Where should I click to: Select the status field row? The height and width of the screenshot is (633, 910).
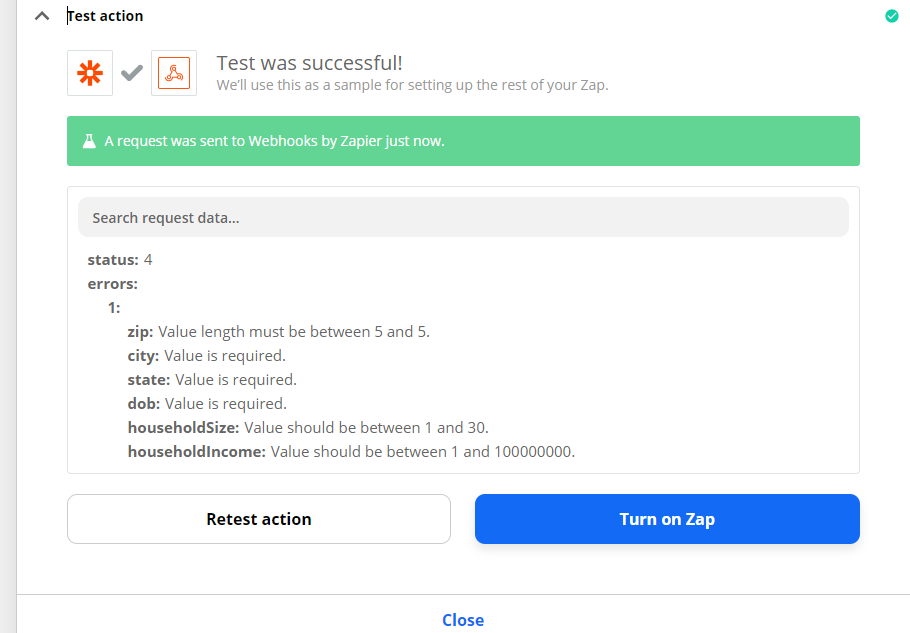click(120, 260)
